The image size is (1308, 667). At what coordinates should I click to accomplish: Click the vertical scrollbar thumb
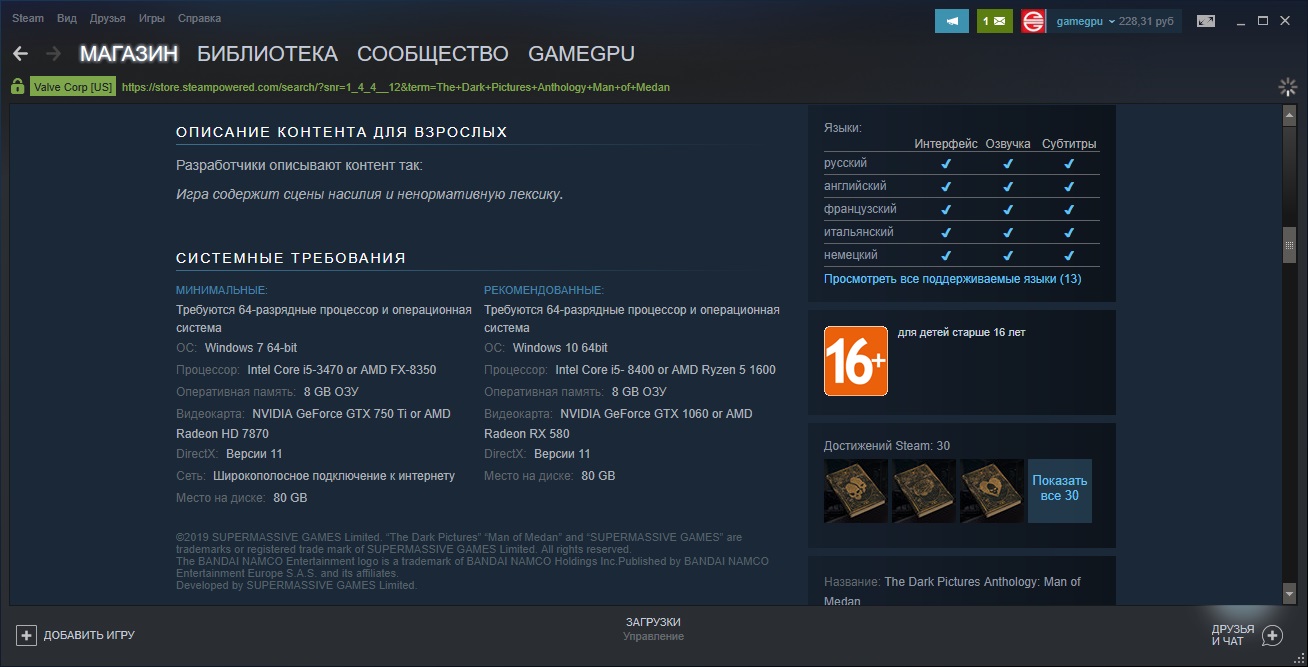1290,244
